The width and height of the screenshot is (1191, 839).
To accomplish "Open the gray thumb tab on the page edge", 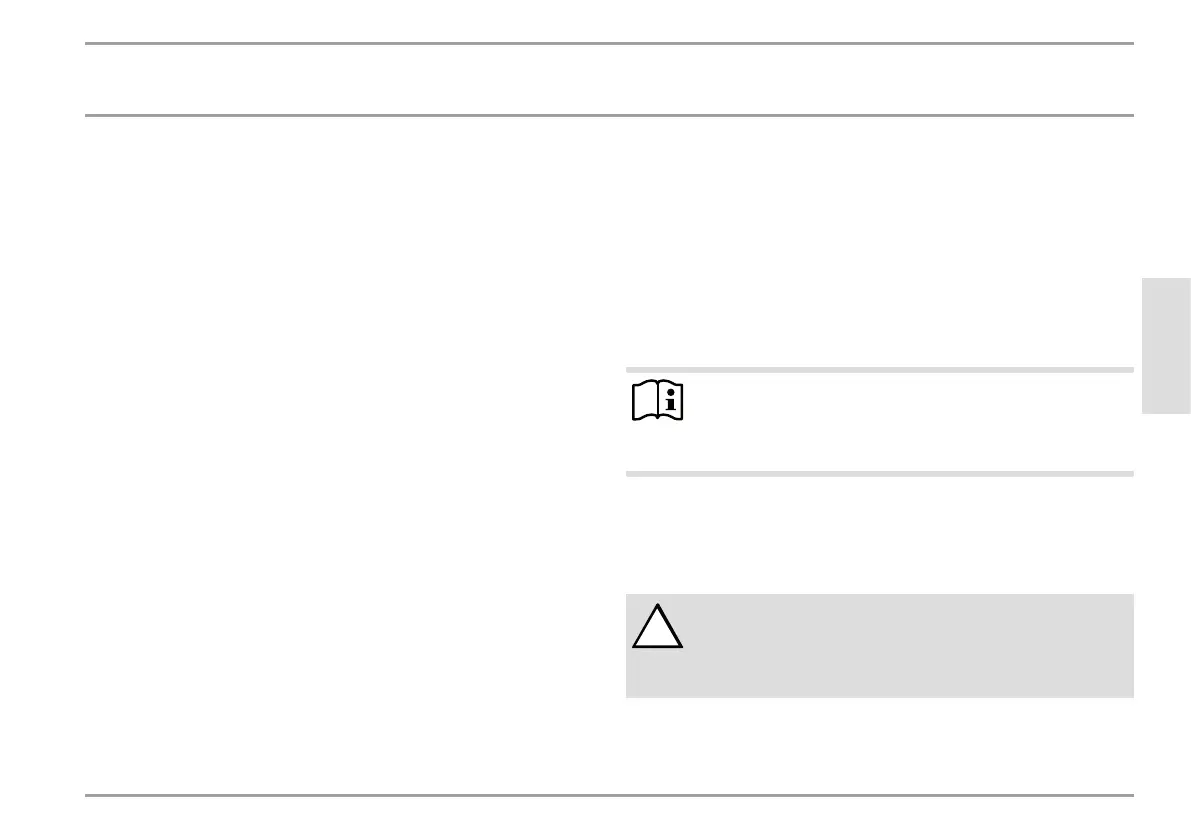I will click(1166, 346).
